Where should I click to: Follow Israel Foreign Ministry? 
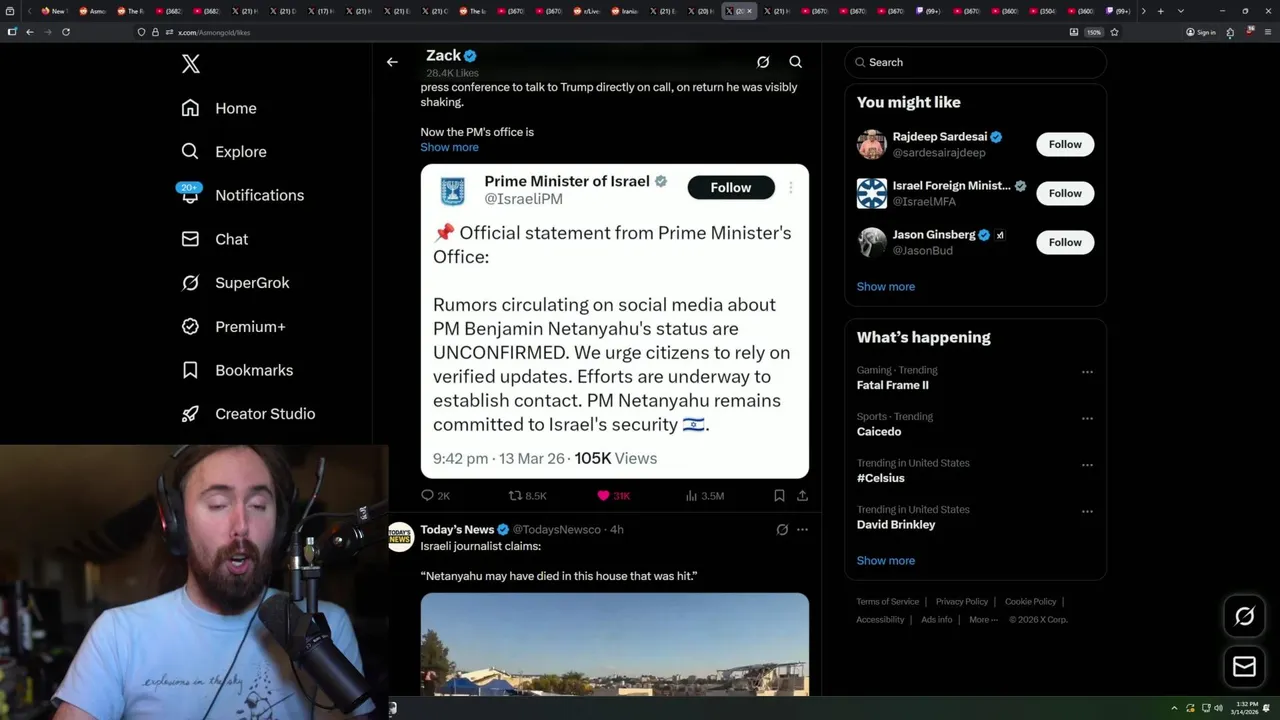1065,193
